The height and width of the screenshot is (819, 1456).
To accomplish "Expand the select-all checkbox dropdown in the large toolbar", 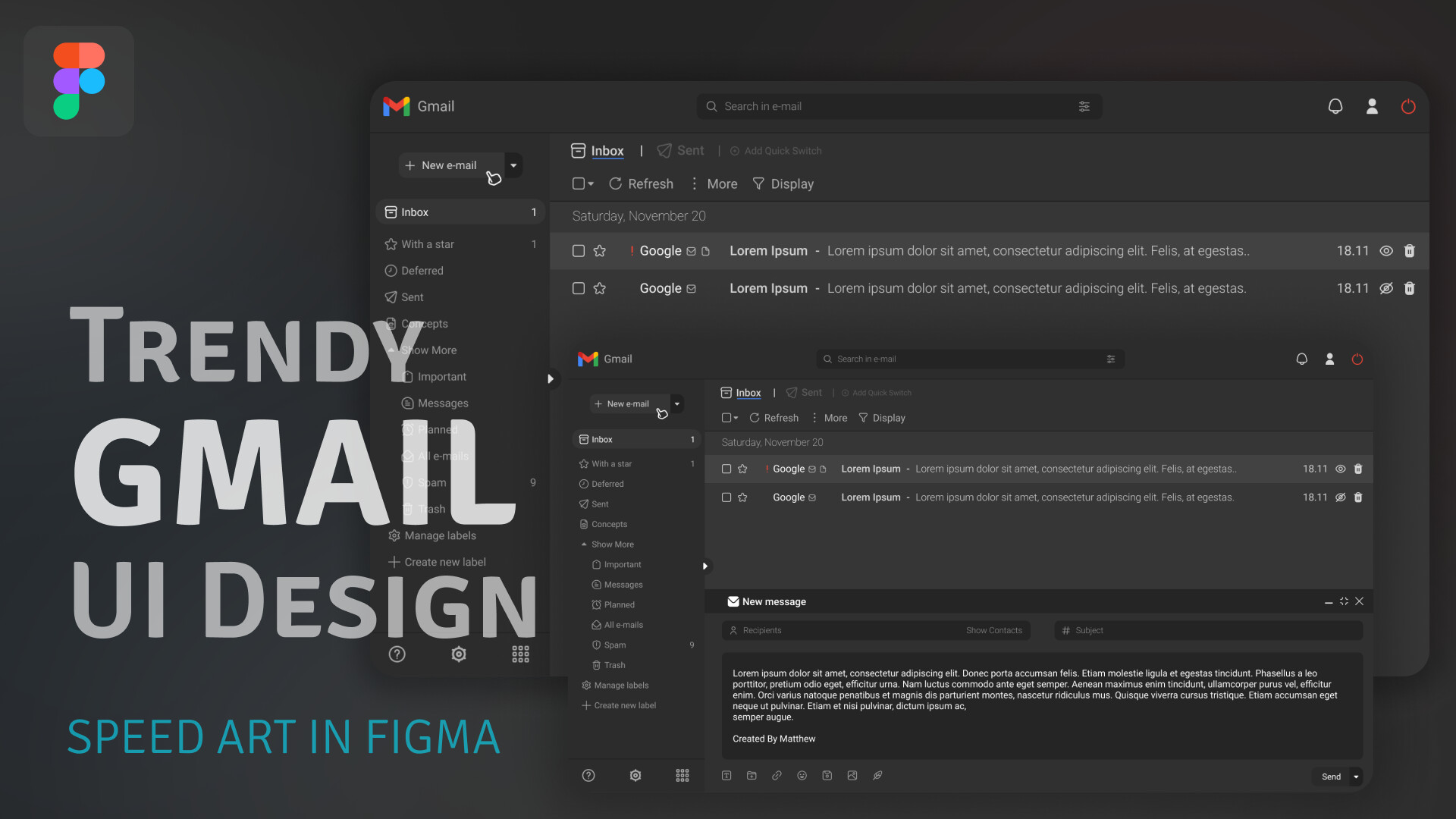I will (x=591, y=184).
